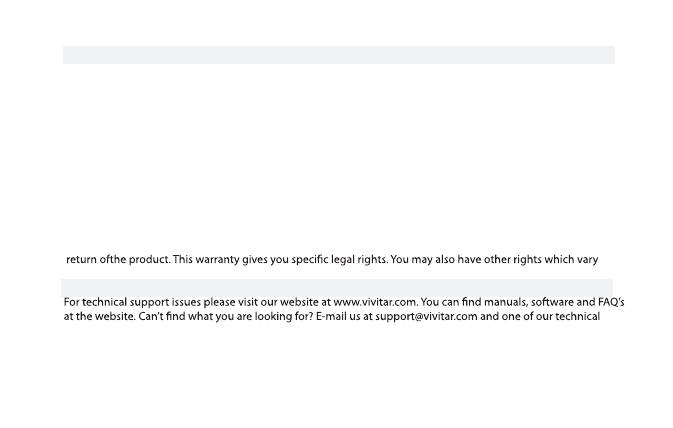
Task: Click 'at the website' text
Action: pos(99,317)
